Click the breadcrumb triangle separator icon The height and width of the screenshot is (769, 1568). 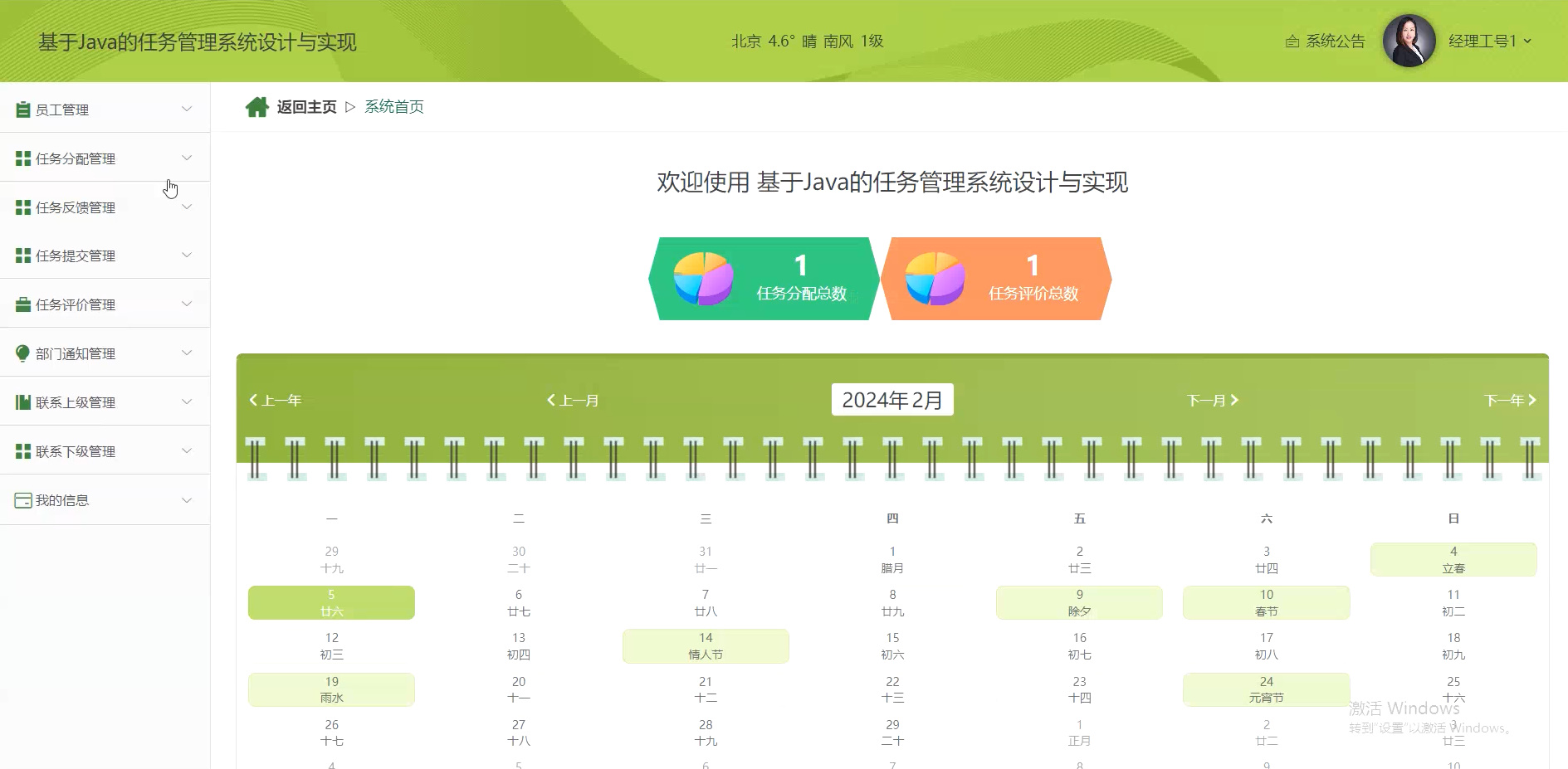(350, 107)
